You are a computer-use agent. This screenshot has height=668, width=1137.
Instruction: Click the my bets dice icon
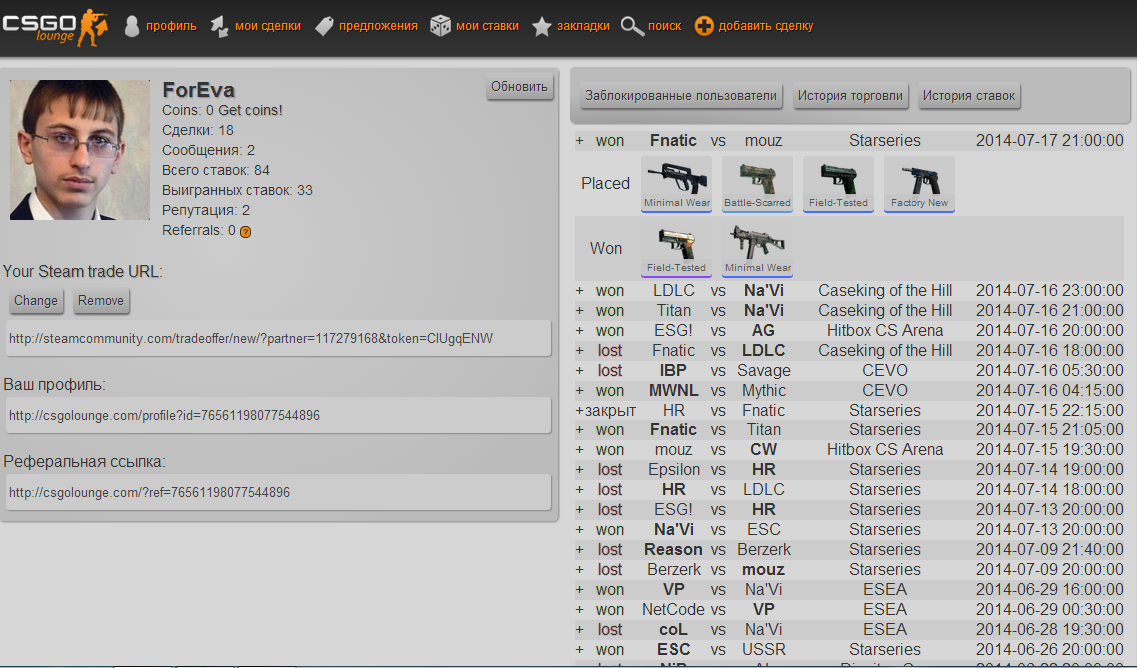click(x=440, y=26)
